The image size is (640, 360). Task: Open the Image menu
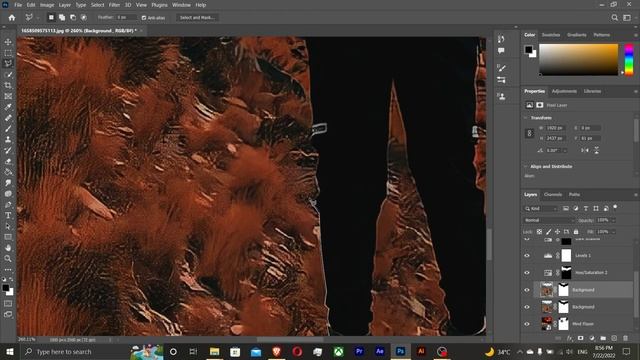(x=47, y=5)
